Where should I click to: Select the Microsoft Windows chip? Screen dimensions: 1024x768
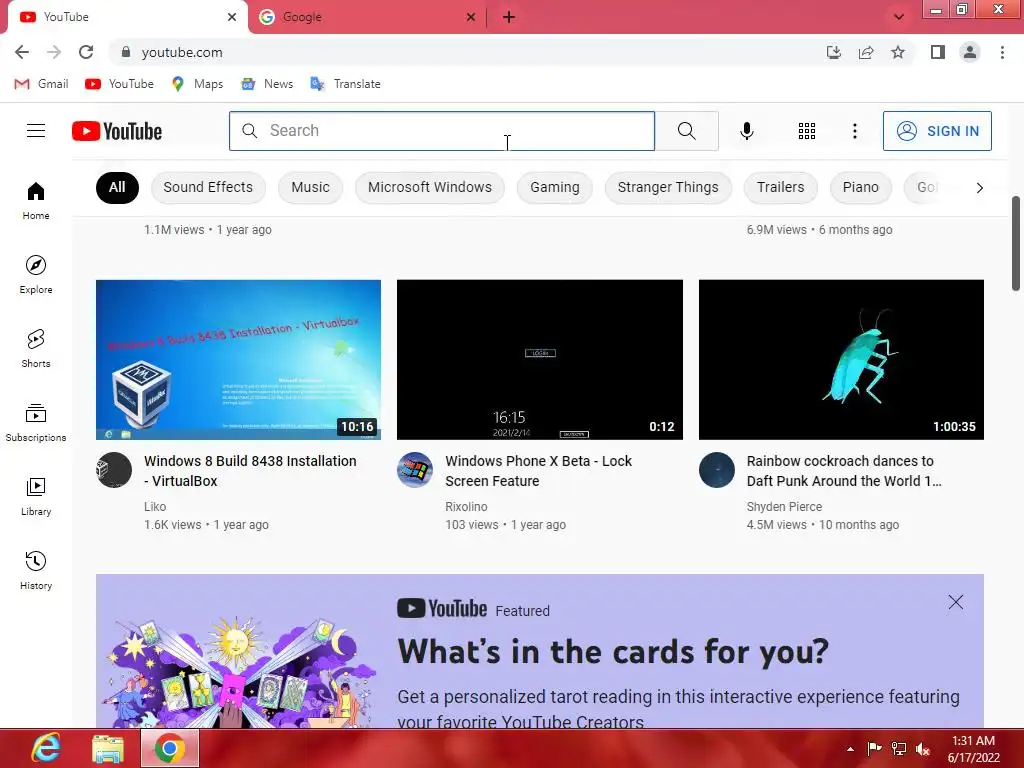[x=430, y=187]
